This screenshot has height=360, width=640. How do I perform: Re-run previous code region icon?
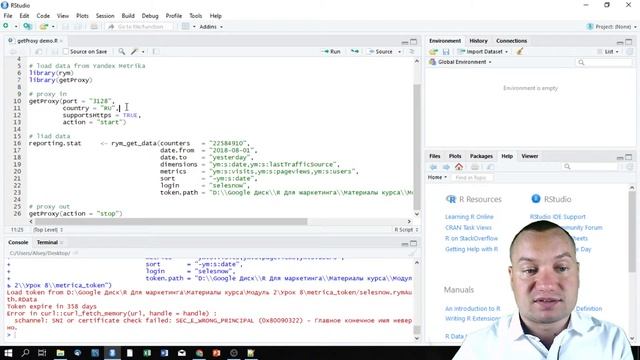point(355,51)
